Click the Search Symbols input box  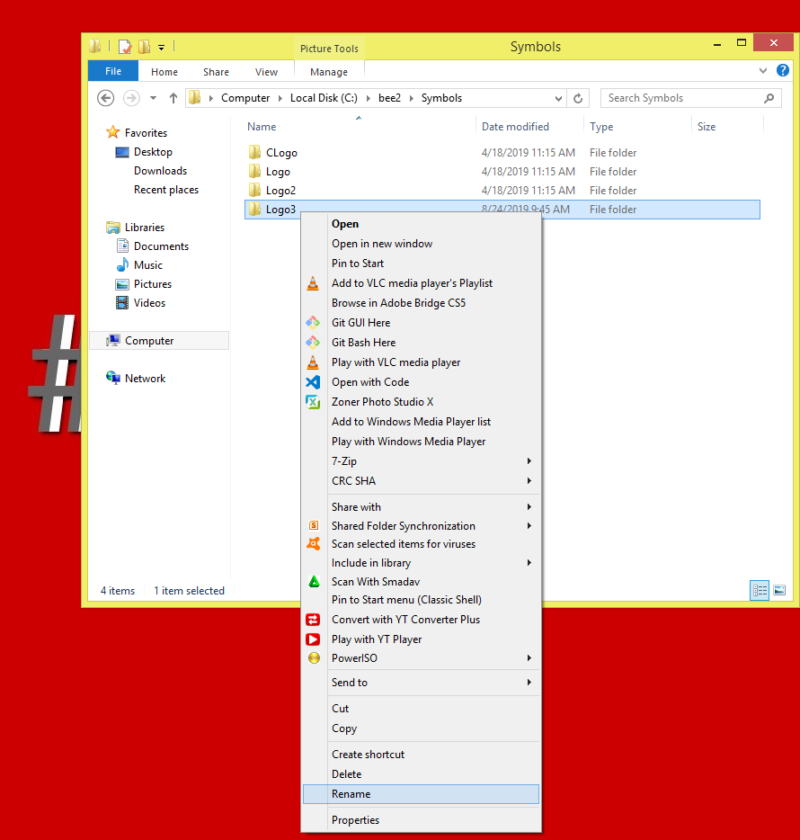[x=683, y=98]
